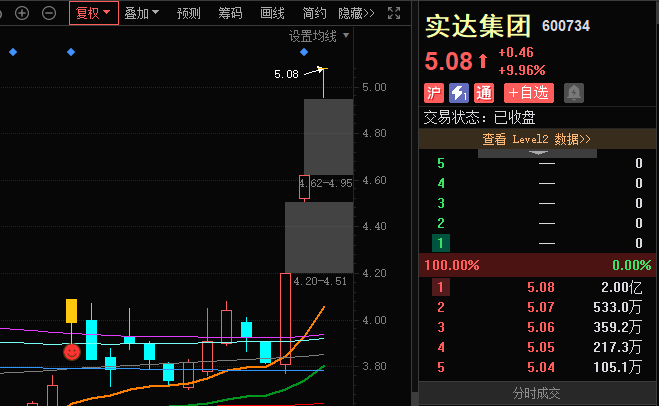Click the 沪 market badge
Screen dimensions: 659x406
(434, 93)
